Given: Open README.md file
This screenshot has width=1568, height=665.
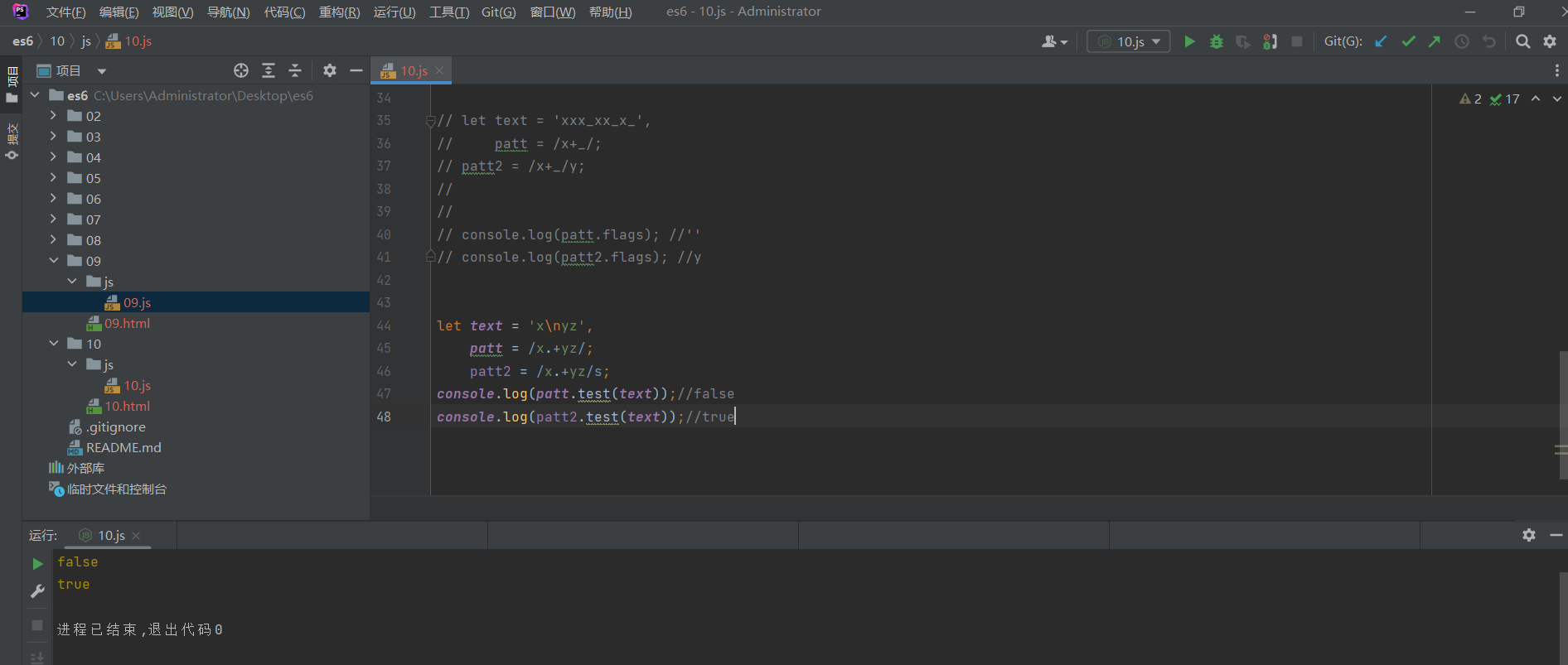Looking at the screenshot, I should (123, 447).
